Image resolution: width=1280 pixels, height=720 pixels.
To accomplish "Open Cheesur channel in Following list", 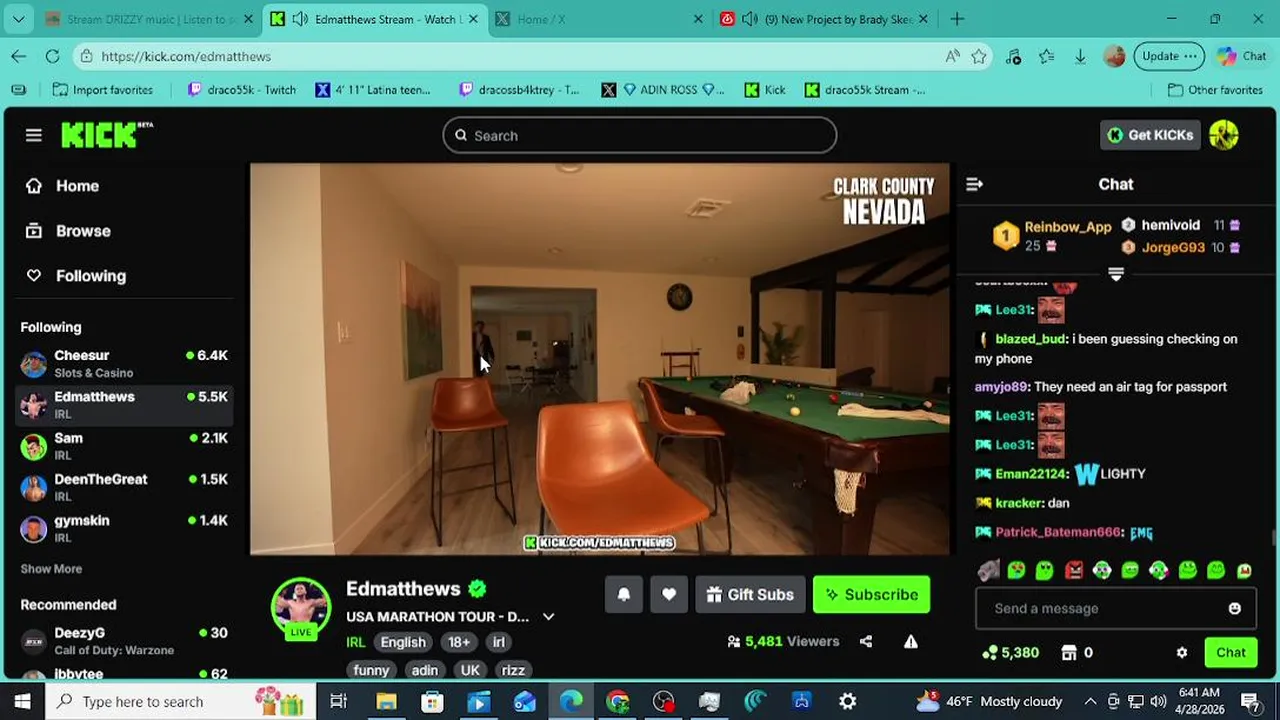I will click(x=124, y=363).
